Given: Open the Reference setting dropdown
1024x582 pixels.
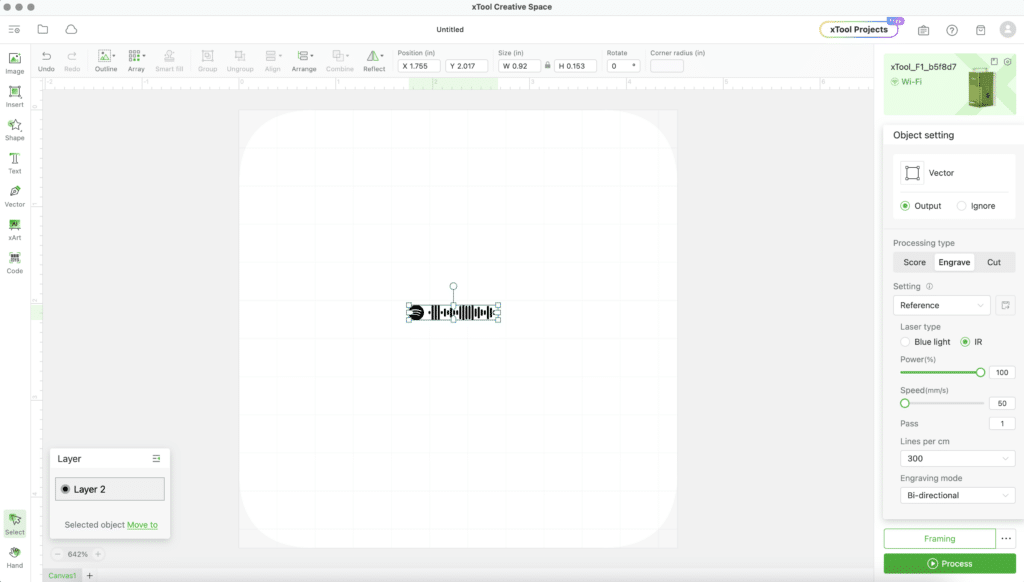Looking at the screenshot, I should (941, 305).
